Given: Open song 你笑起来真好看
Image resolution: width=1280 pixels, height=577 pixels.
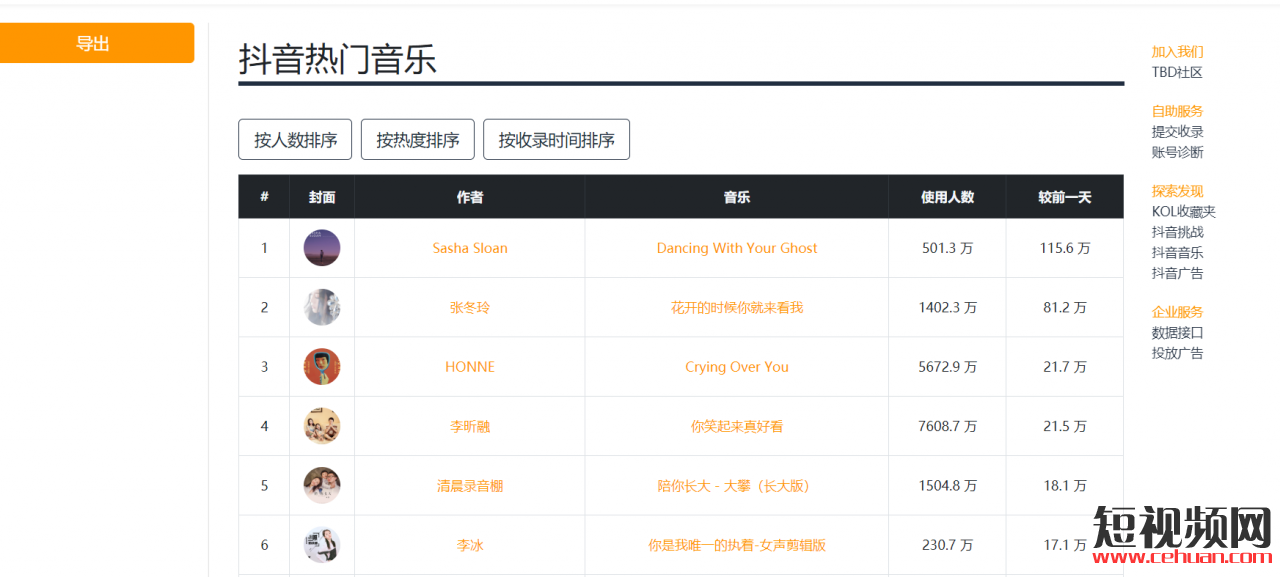Looking at the screenshot, I should pos(737,426).
